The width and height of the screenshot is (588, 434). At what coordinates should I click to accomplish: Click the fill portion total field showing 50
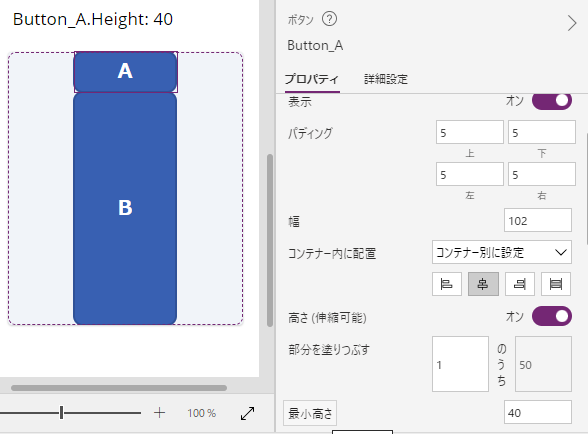[543, 364]
